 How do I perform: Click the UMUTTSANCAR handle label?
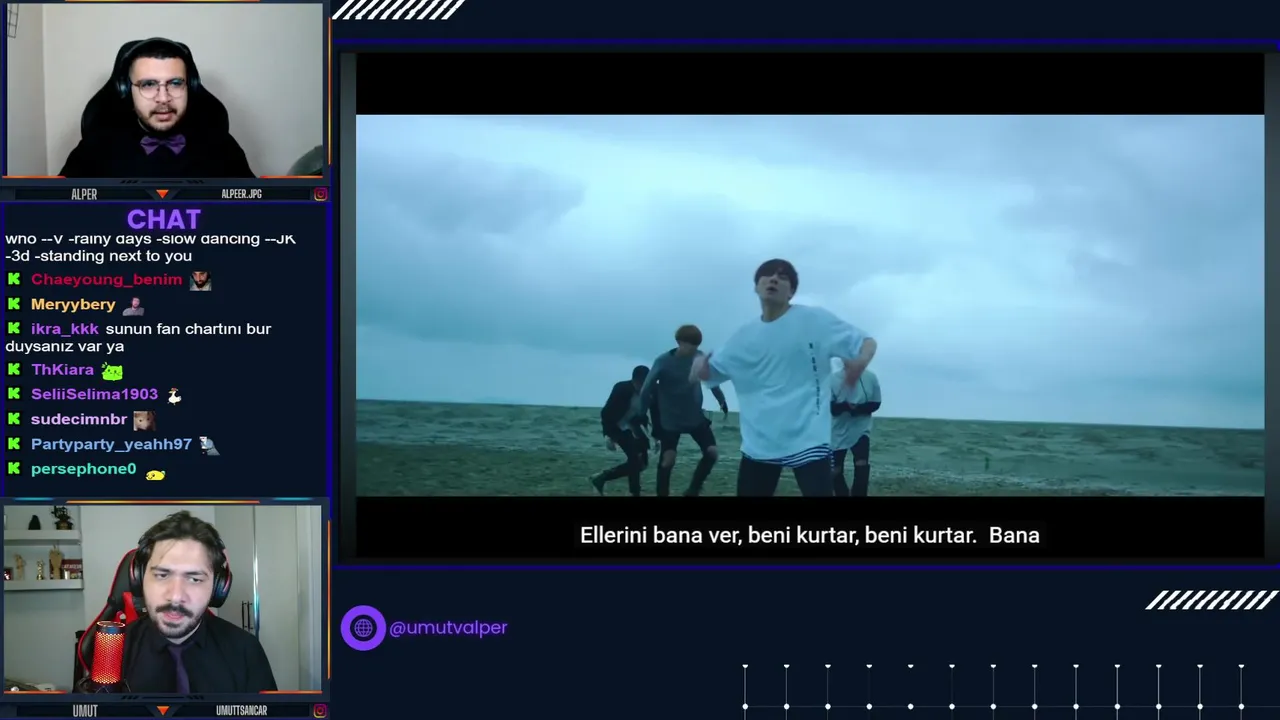click(241, 710)
